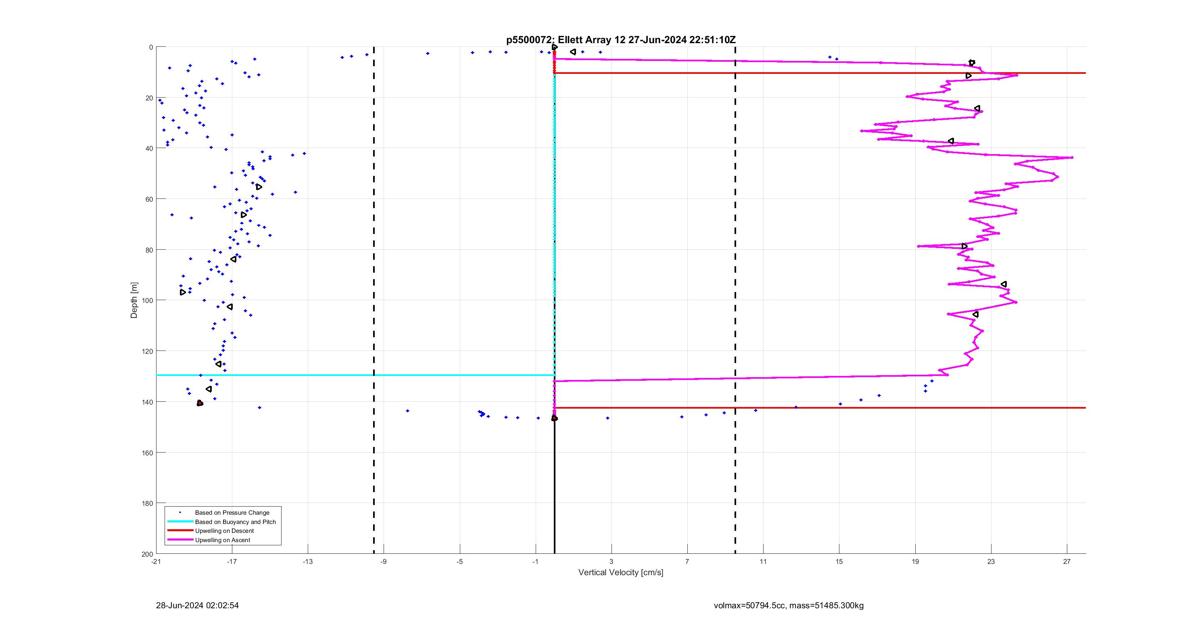The width and height of the screenshot is (1200, 622).
Task: Click x-axis tick label '7'
Action: [x=687, y=561]
